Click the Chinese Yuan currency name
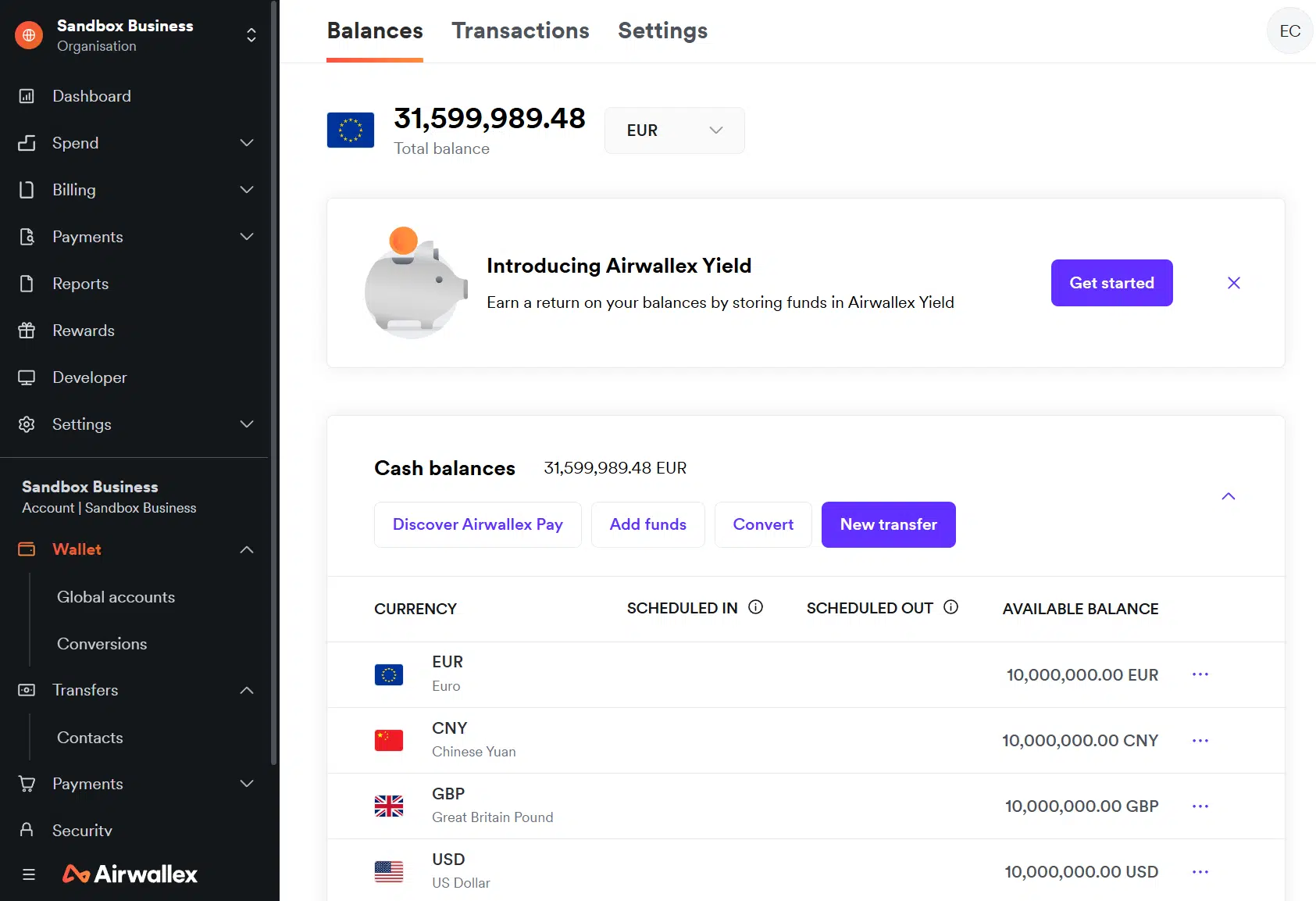Screen dimensions: 1316x901 pyautogui.click(x=474, y=752)
